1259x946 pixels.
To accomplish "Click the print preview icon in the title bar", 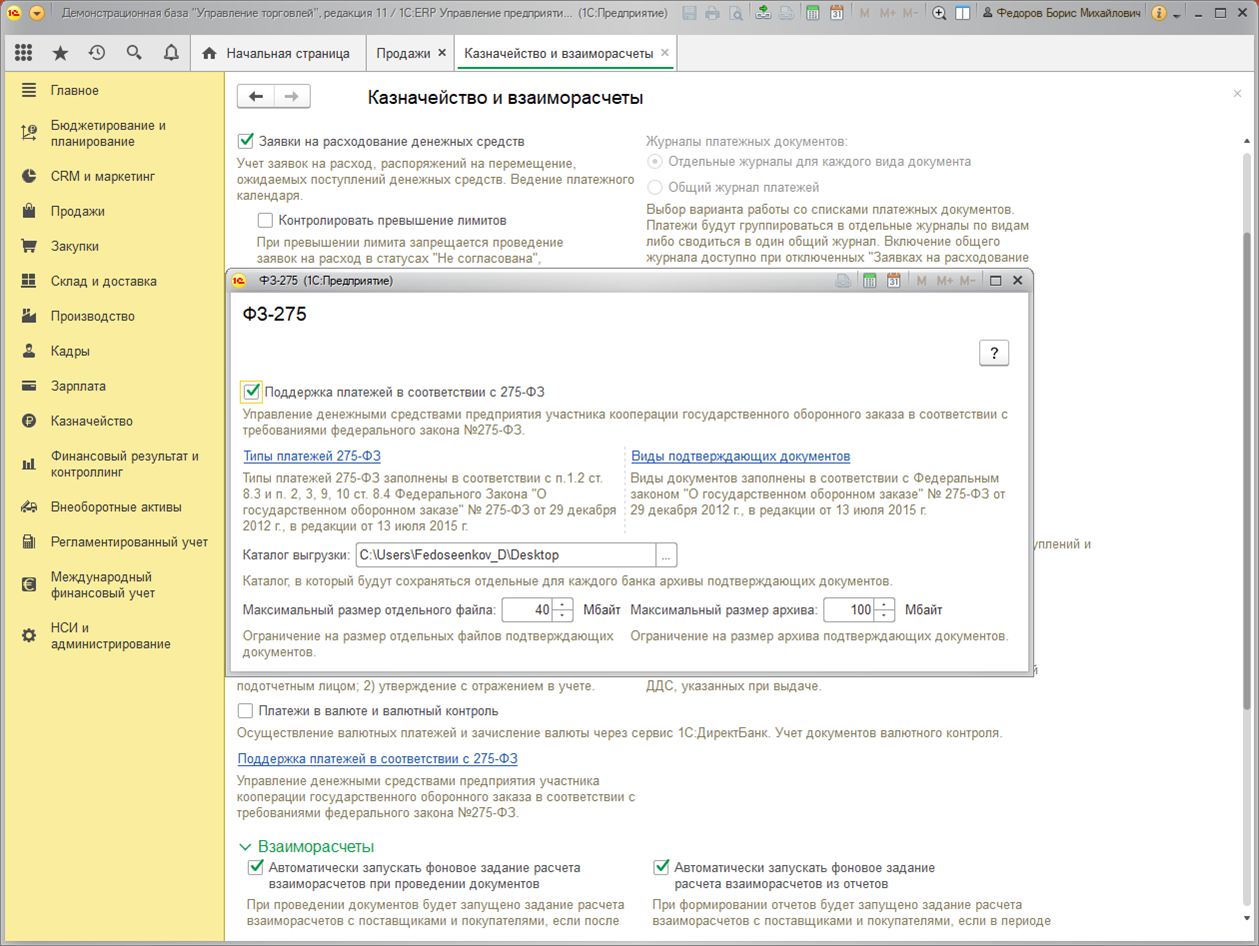I will 736,13.
